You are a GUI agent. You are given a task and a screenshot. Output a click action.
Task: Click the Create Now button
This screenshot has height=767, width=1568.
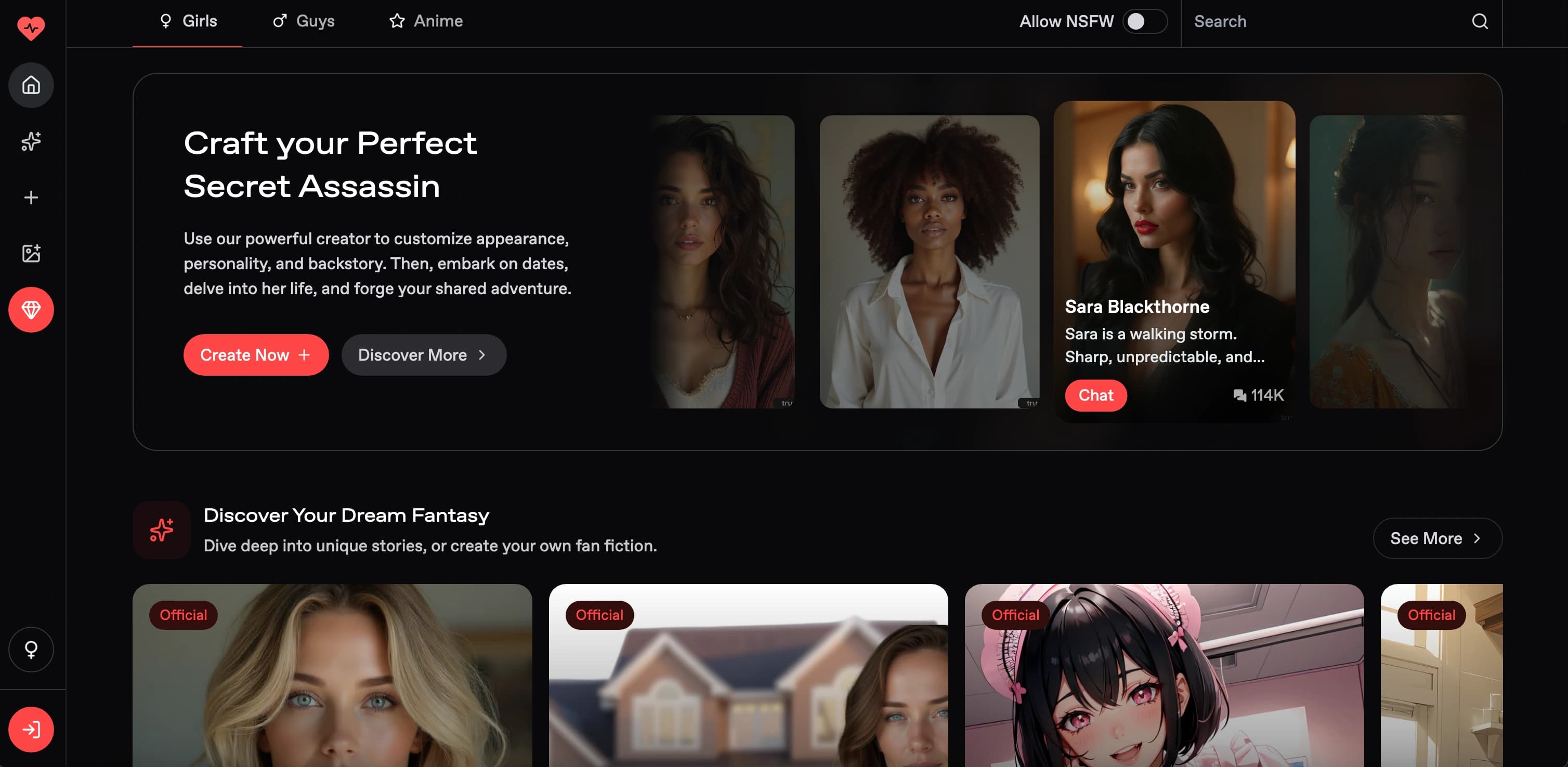256,354
